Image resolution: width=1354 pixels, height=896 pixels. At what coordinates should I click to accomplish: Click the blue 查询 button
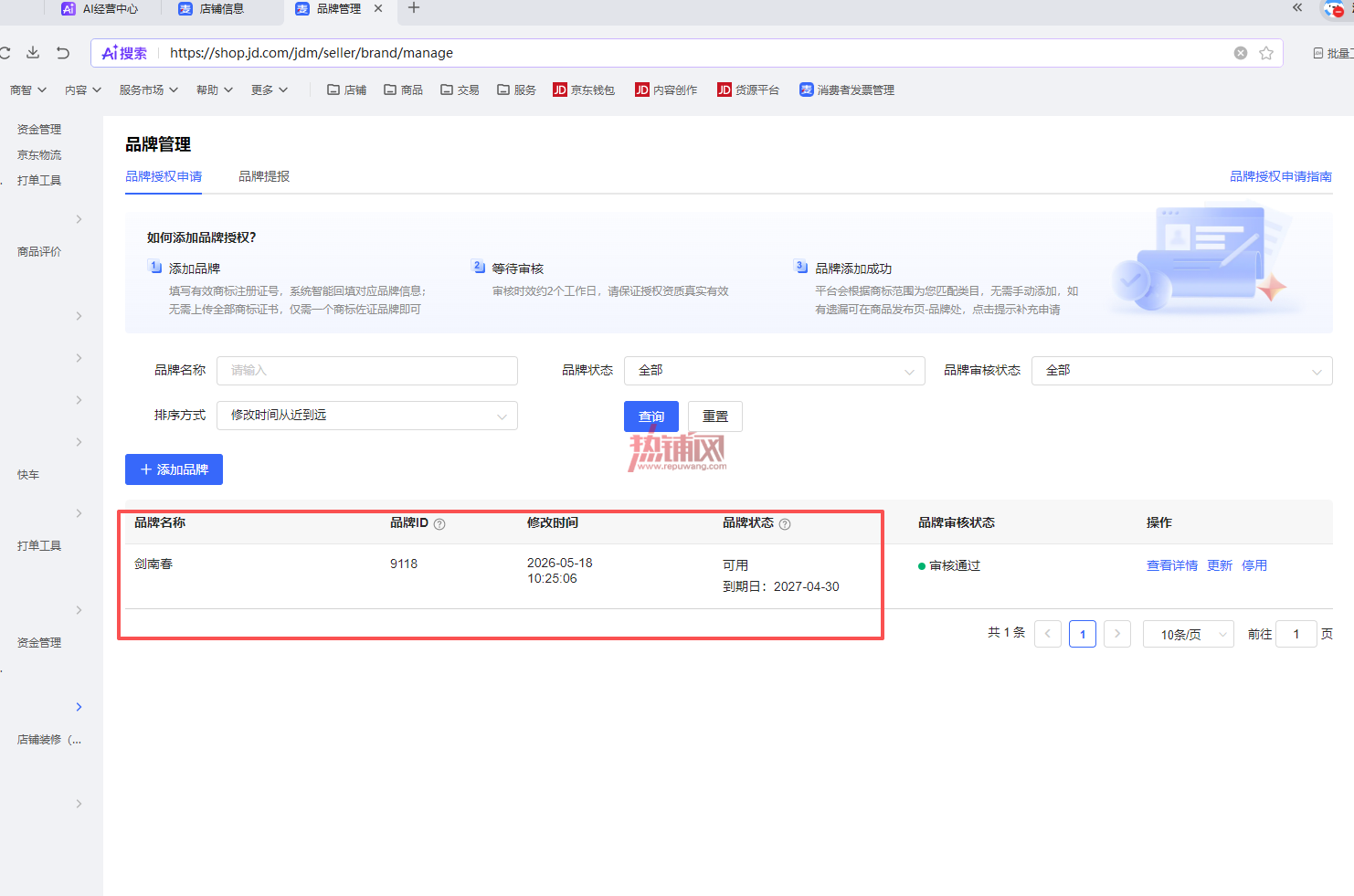tap(651, 416)
